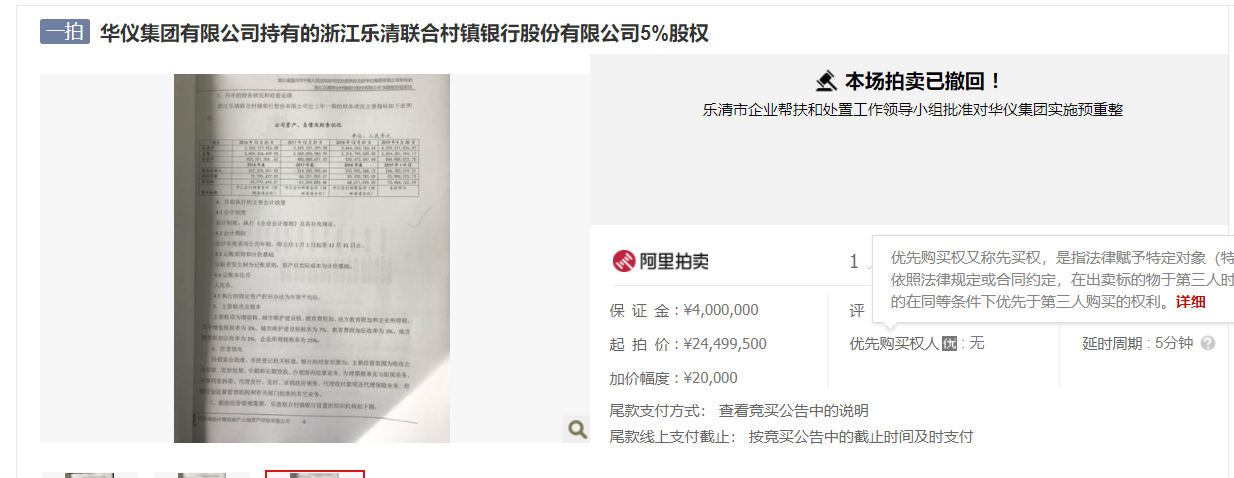Select the red-outlined third thumbnail
Viewport: 1234px width, 478px height.
[315, 474]
